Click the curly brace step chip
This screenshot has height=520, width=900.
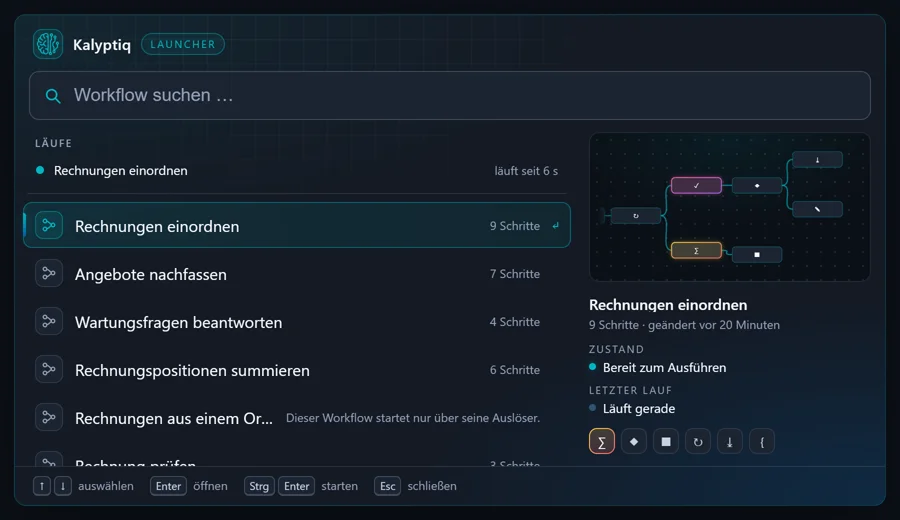pos(762,441)
